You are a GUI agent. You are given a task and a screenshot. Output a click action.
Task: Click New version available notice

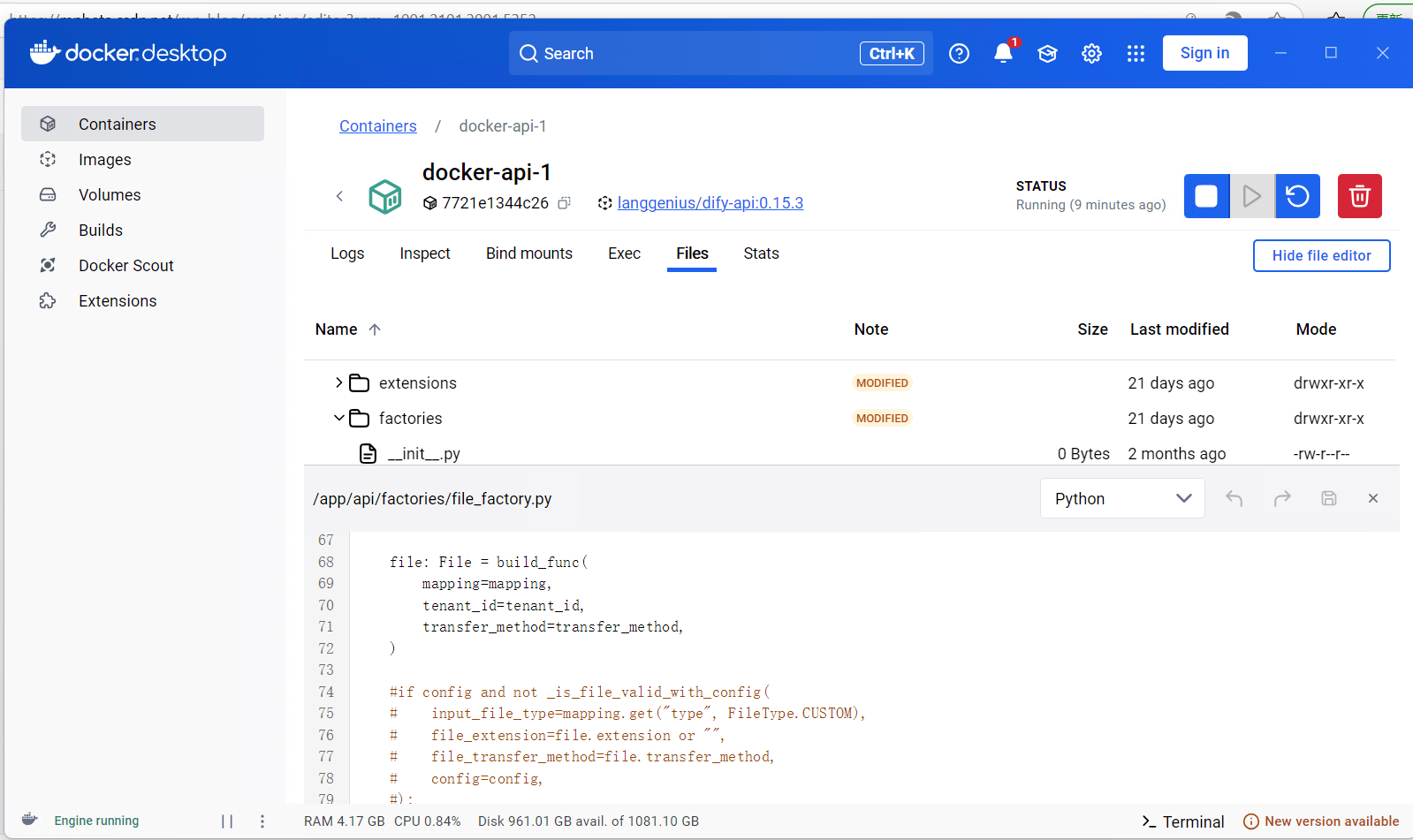click(1321, 821)
